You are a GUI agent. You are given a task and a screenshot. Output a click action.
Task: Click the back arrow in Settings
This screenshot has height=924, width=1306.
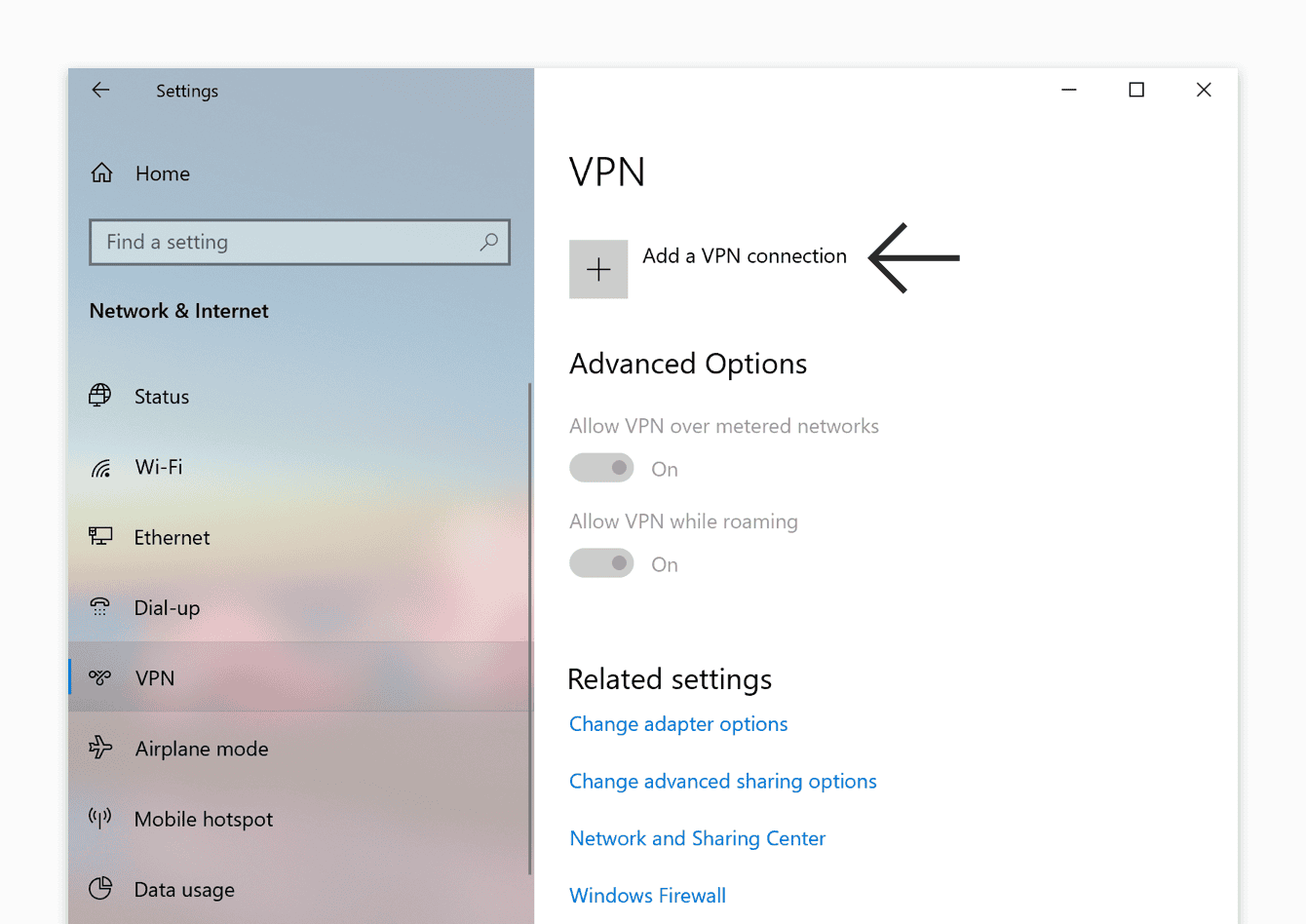click(101, 90)
